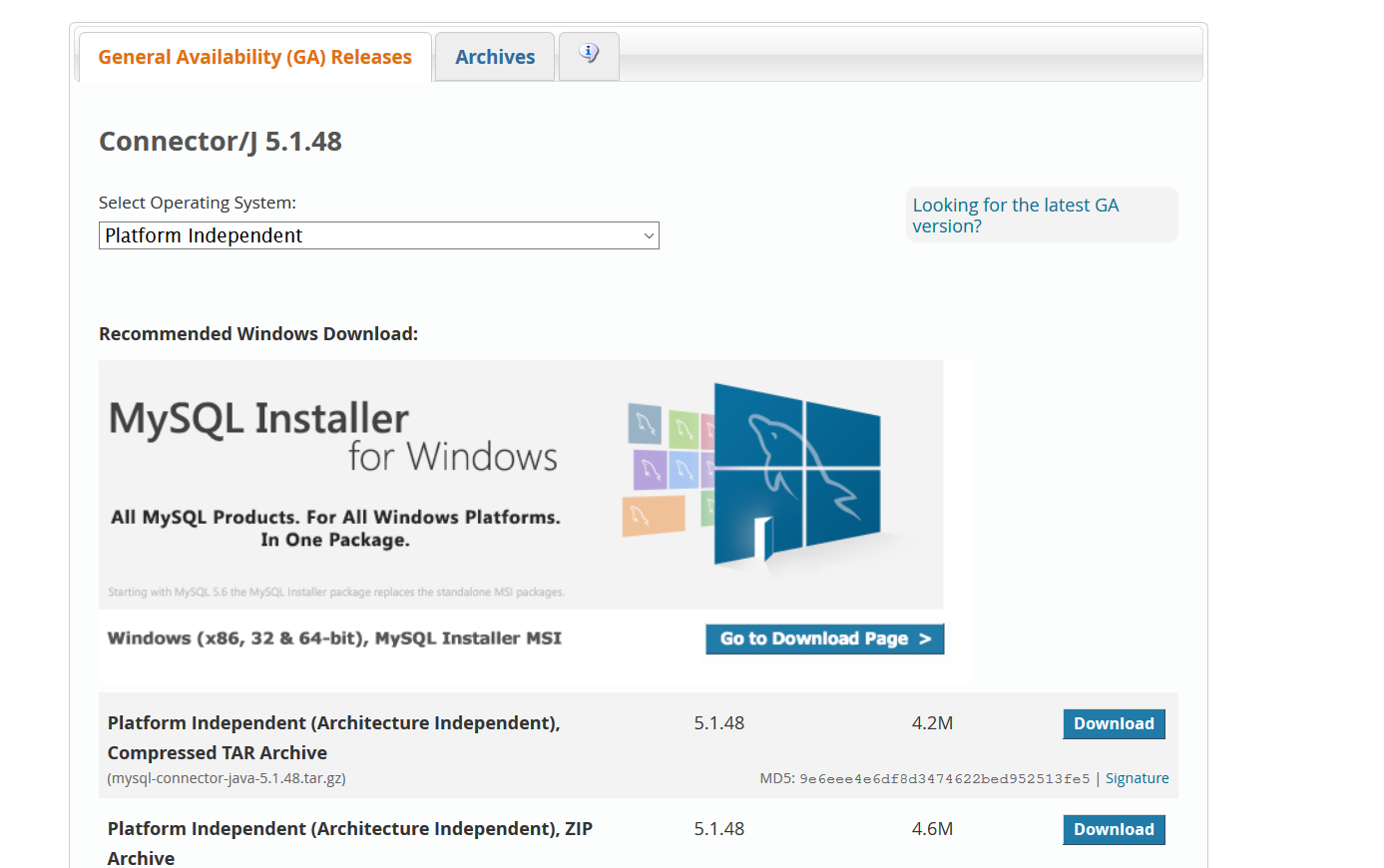Open the information icon tab
1384x868 pixels.
pyautogui.click(x=589, y=56)
